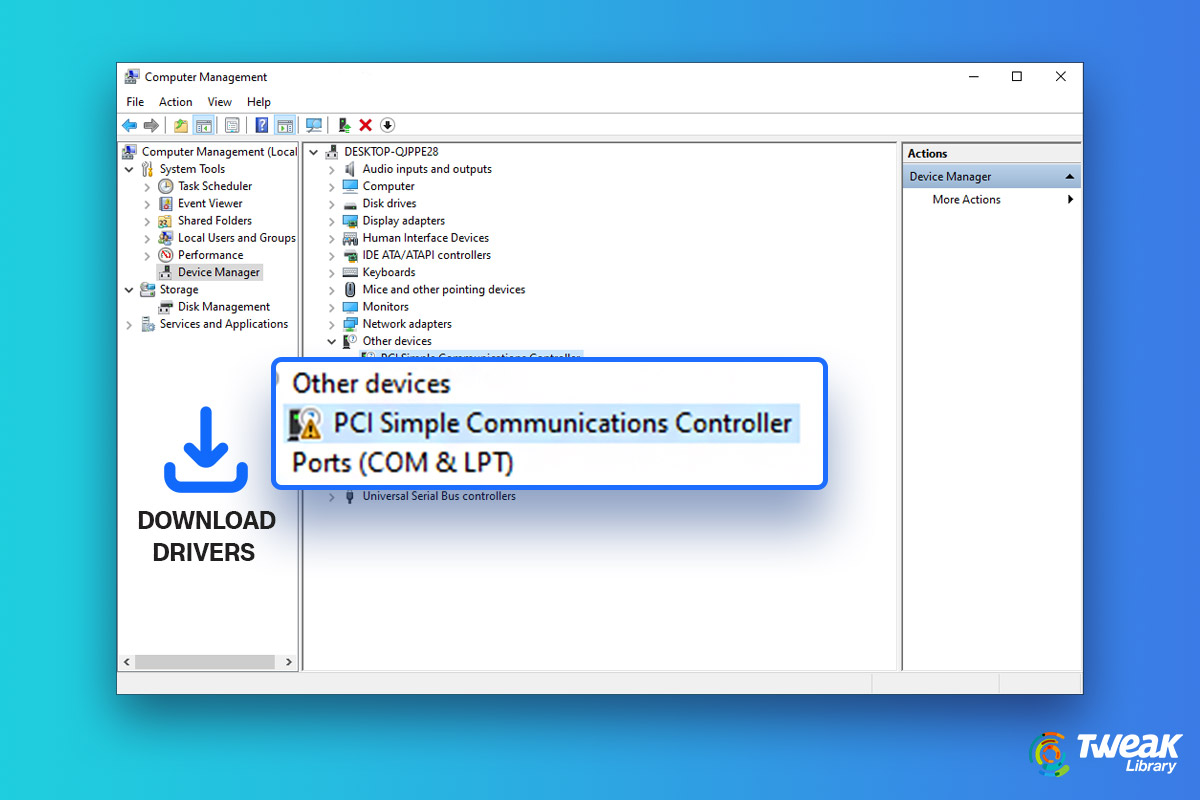This screenshot has height=800, width=1200.
Task: Click the horizontal scrollbar right arrow
Action: tap(289, 661)
